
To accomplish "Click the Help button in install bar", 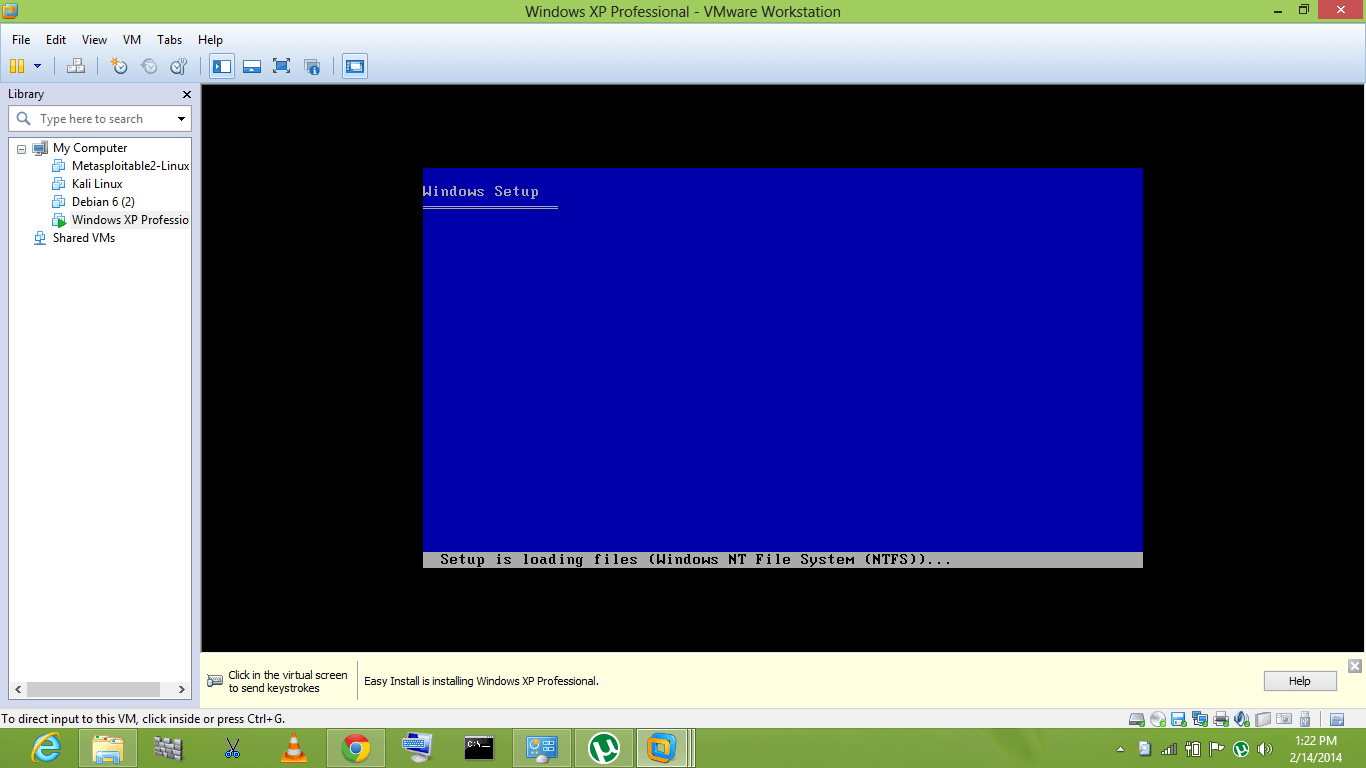I will pos(1300,681).
